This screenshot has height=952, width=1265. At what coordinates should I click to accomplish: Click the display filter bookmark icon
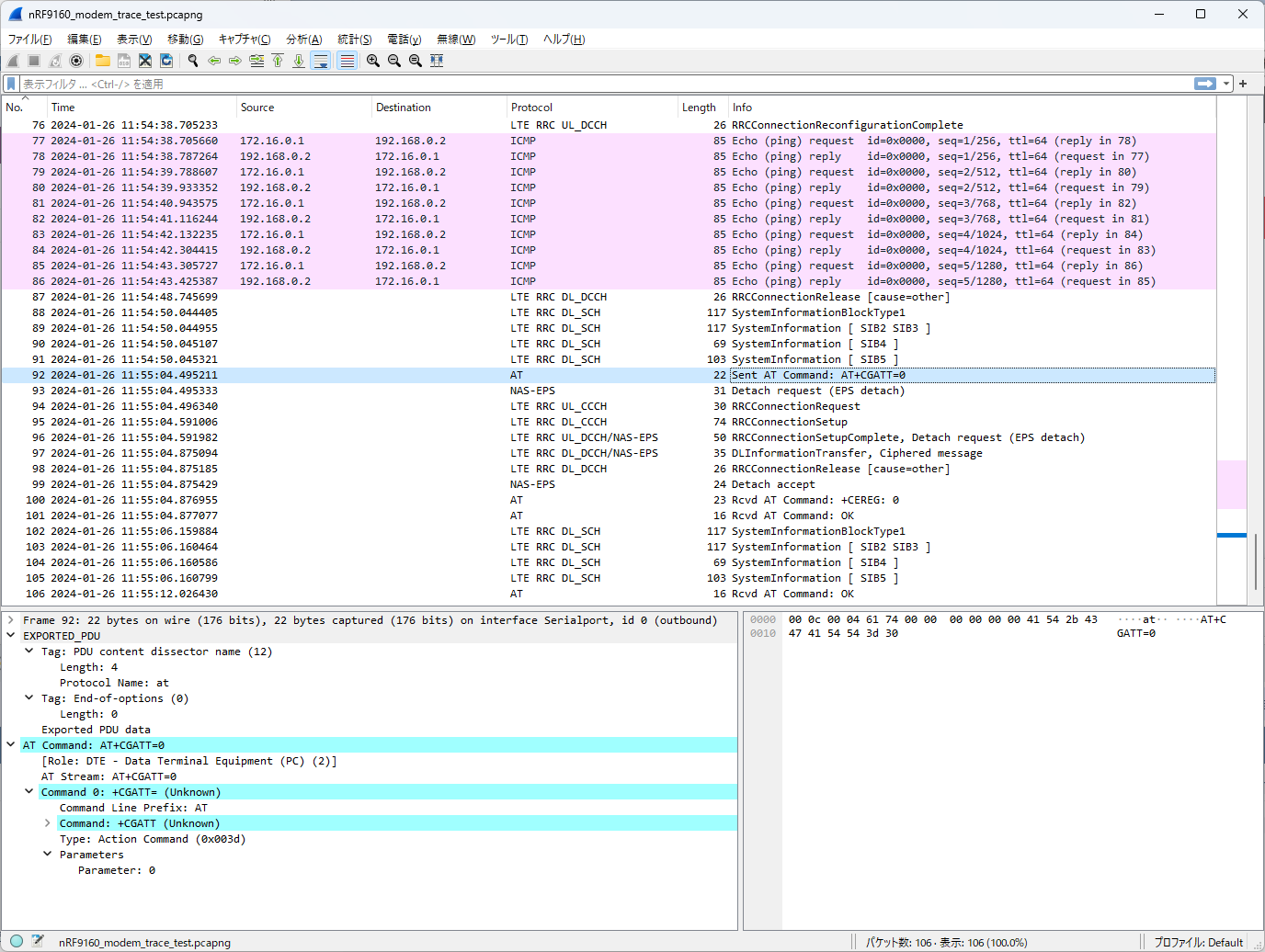point(11,84)
